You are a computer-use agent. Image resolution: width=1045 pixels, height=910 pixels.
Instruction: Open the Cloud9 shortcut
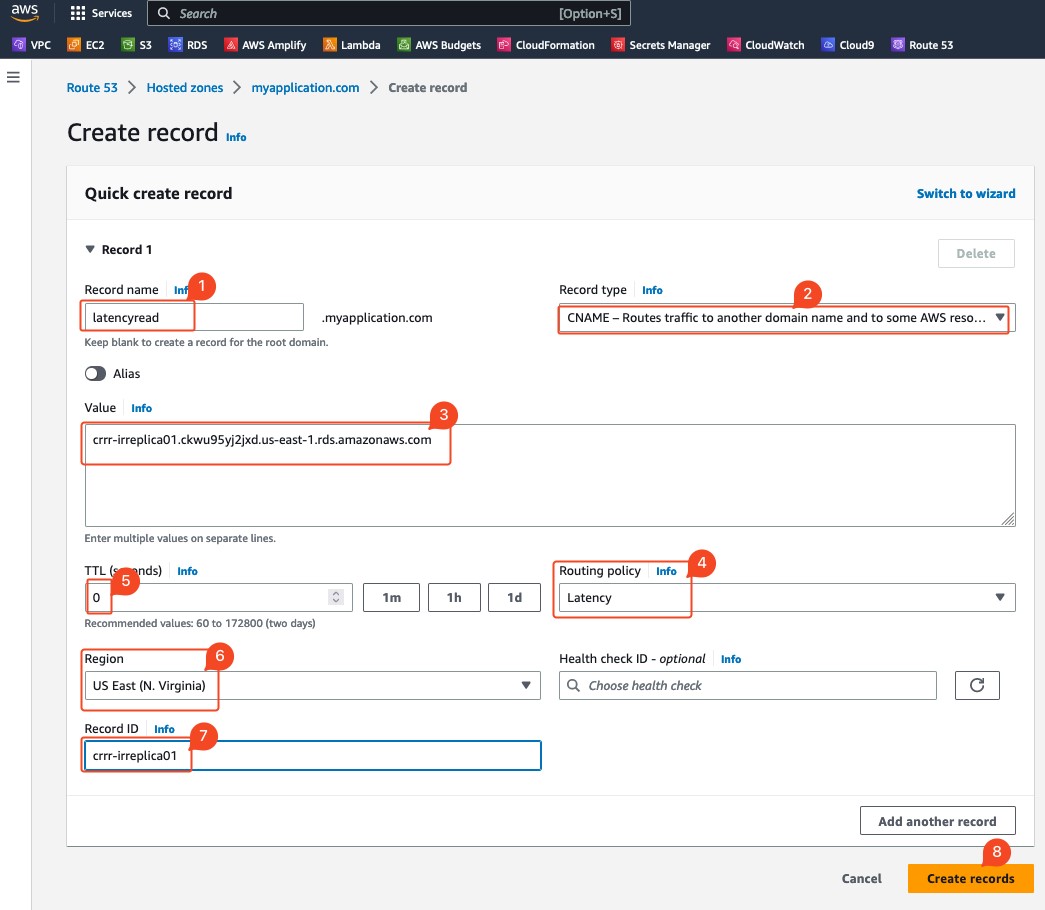click(x=848, y=45)
